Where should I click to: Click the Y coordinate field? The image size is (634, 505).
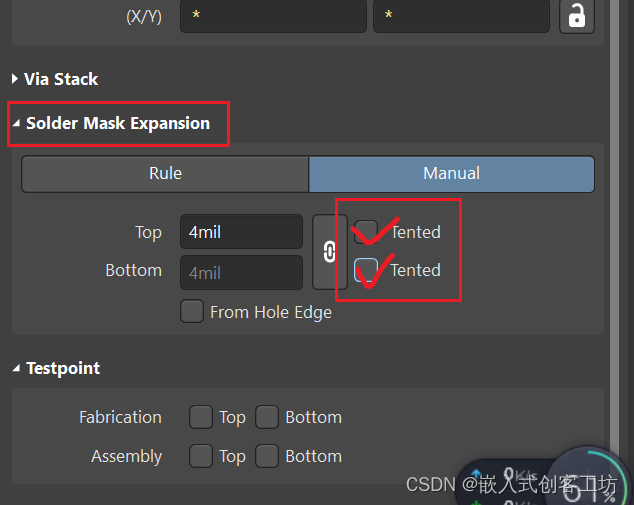tap(461, 17)
